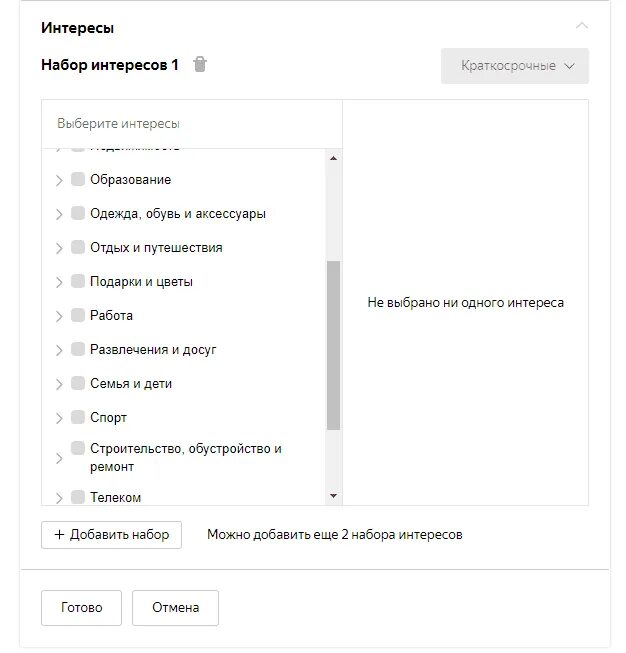Select Подарки и цветы checkbox

78,281
